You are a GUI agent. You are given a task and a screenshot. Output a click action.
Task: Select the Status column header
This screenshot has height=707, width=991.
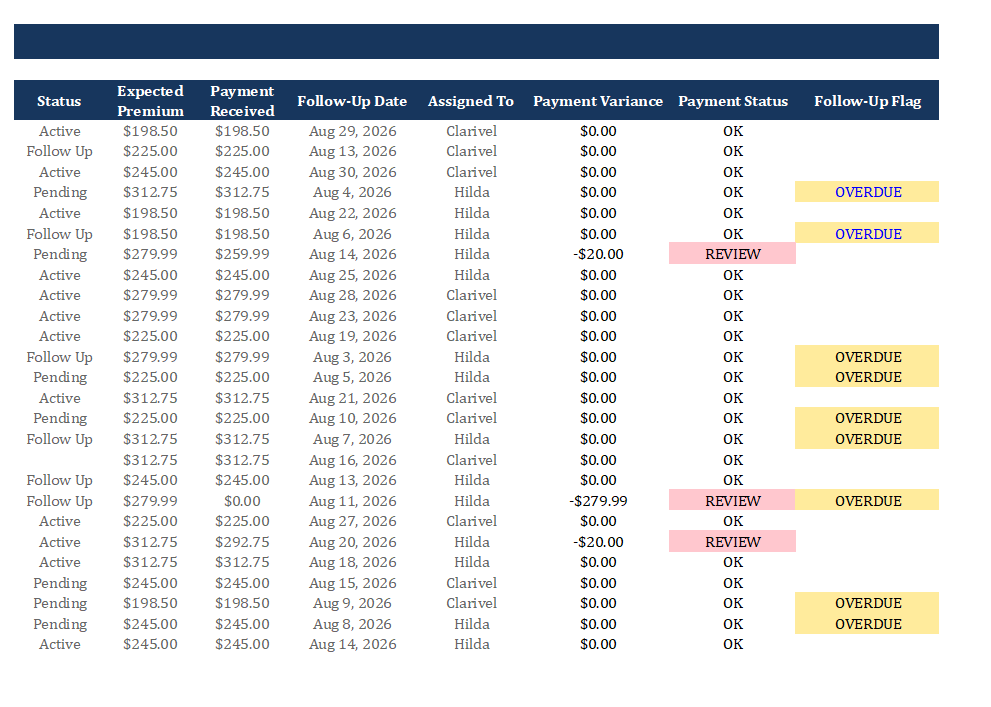[x=59, y=100]
